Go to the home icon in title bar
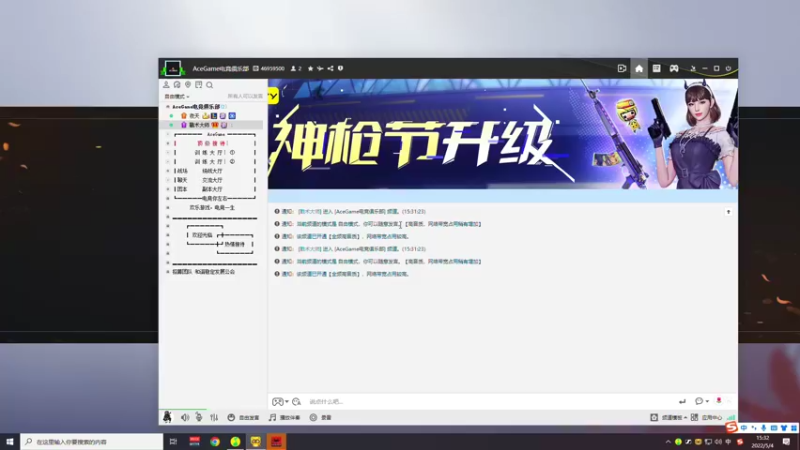 coord(639,68)
